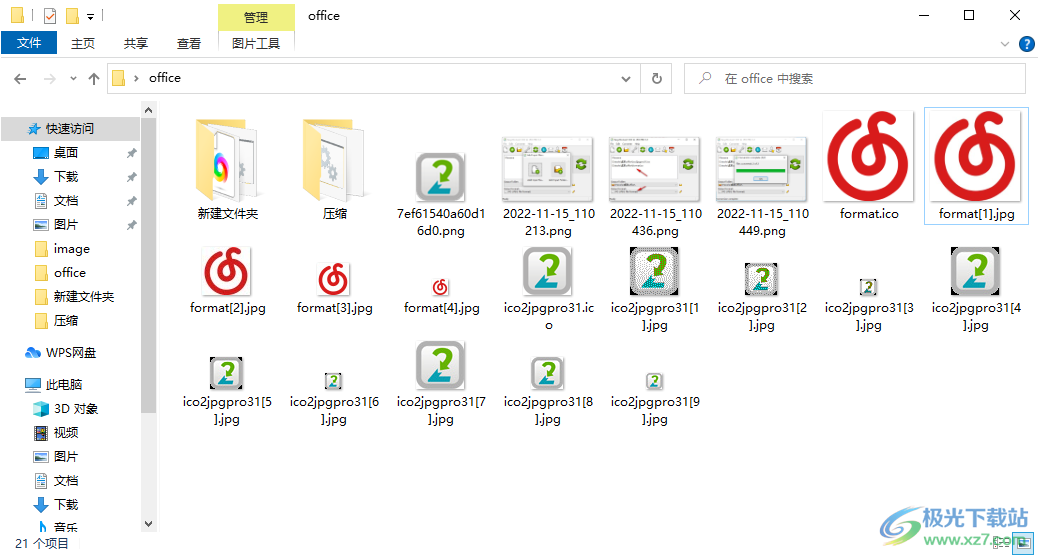This screenshot has width=1039, height=556.
Task: Open the recent locations dropdown arrow
Action: coord(73,79)
